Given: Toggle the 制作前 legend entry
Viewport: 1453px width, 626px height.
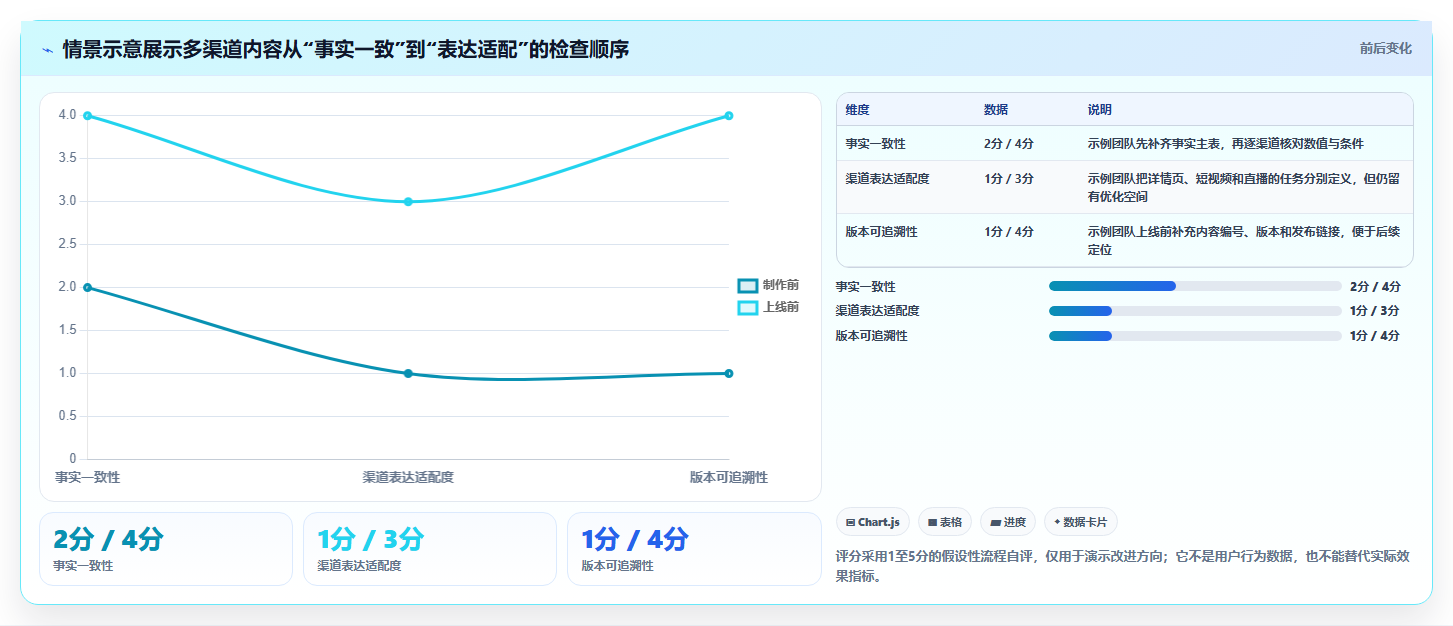Looking at the screenshot, I should (768, 285).
